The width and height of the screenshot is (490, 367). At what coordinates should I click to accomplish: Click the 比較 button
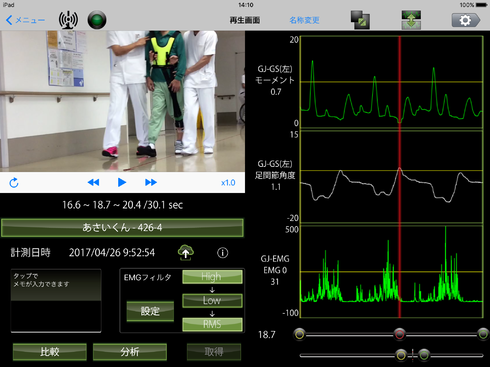[50, 352]
